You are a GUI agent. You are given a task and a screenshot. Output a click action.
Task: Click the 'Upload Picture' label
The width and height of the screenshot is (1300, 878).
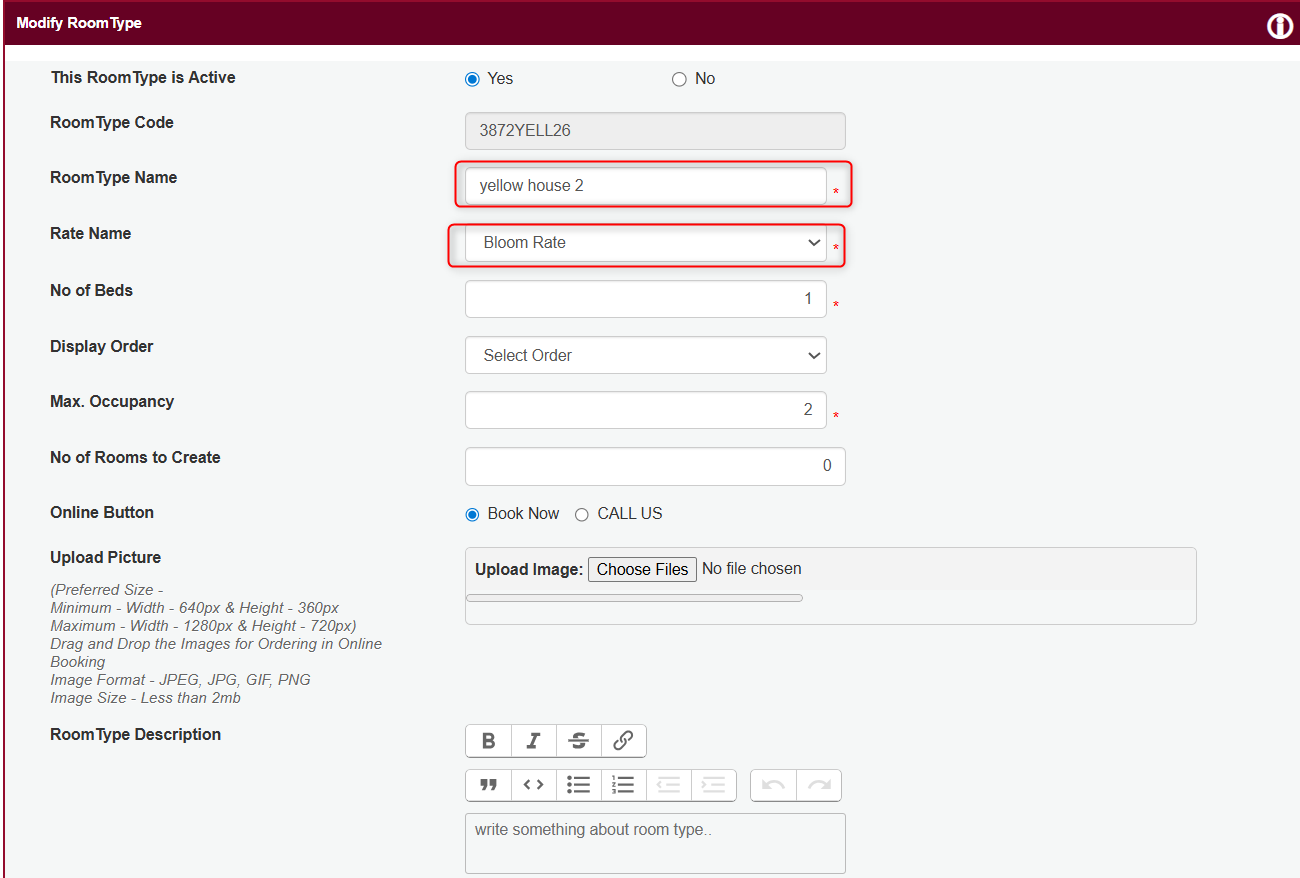tap(105, 558)
